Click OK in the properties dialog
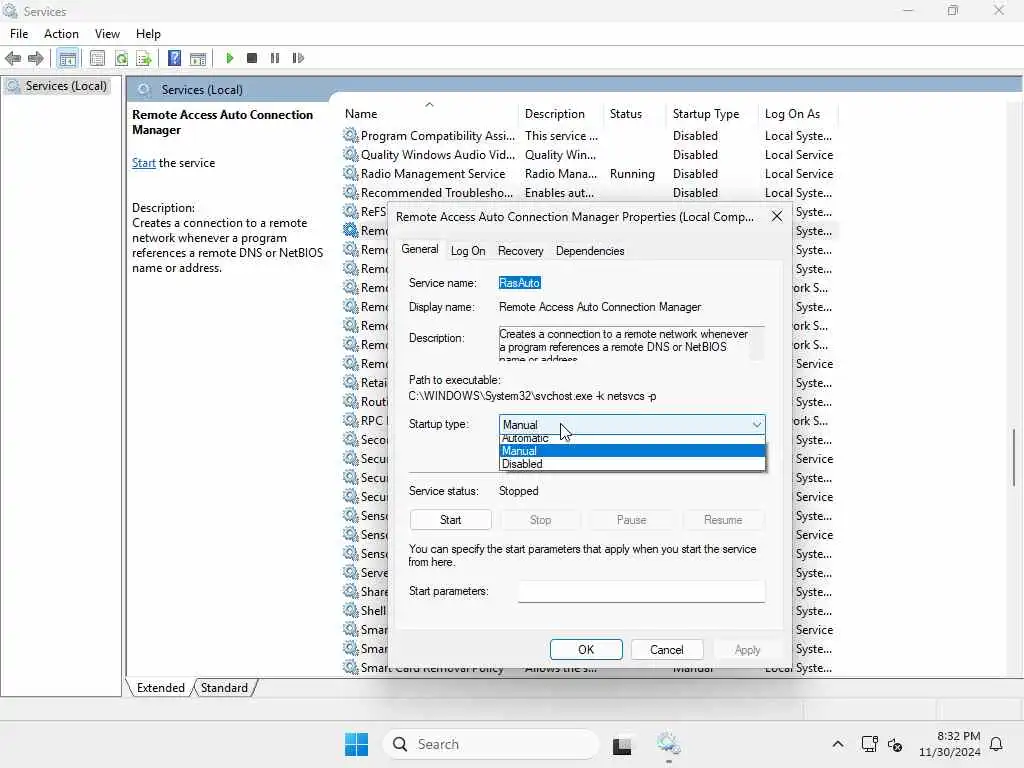The image size is (1024, 768). pyautogui.click(x=586, y=650)
